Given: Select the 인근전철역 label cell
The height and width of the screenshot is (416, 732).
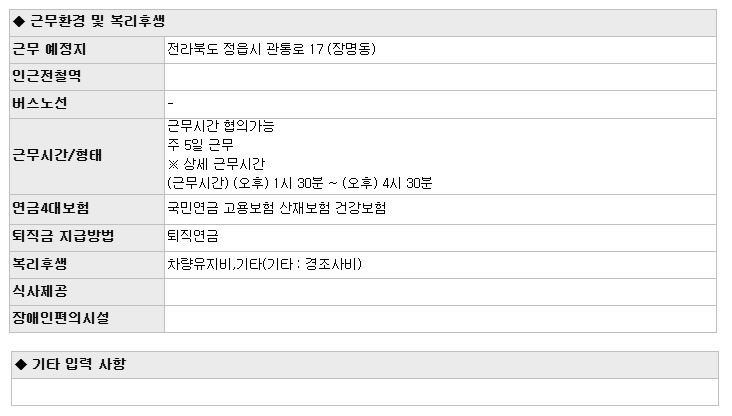Looking at the screenshot, I should pos(87,77).
